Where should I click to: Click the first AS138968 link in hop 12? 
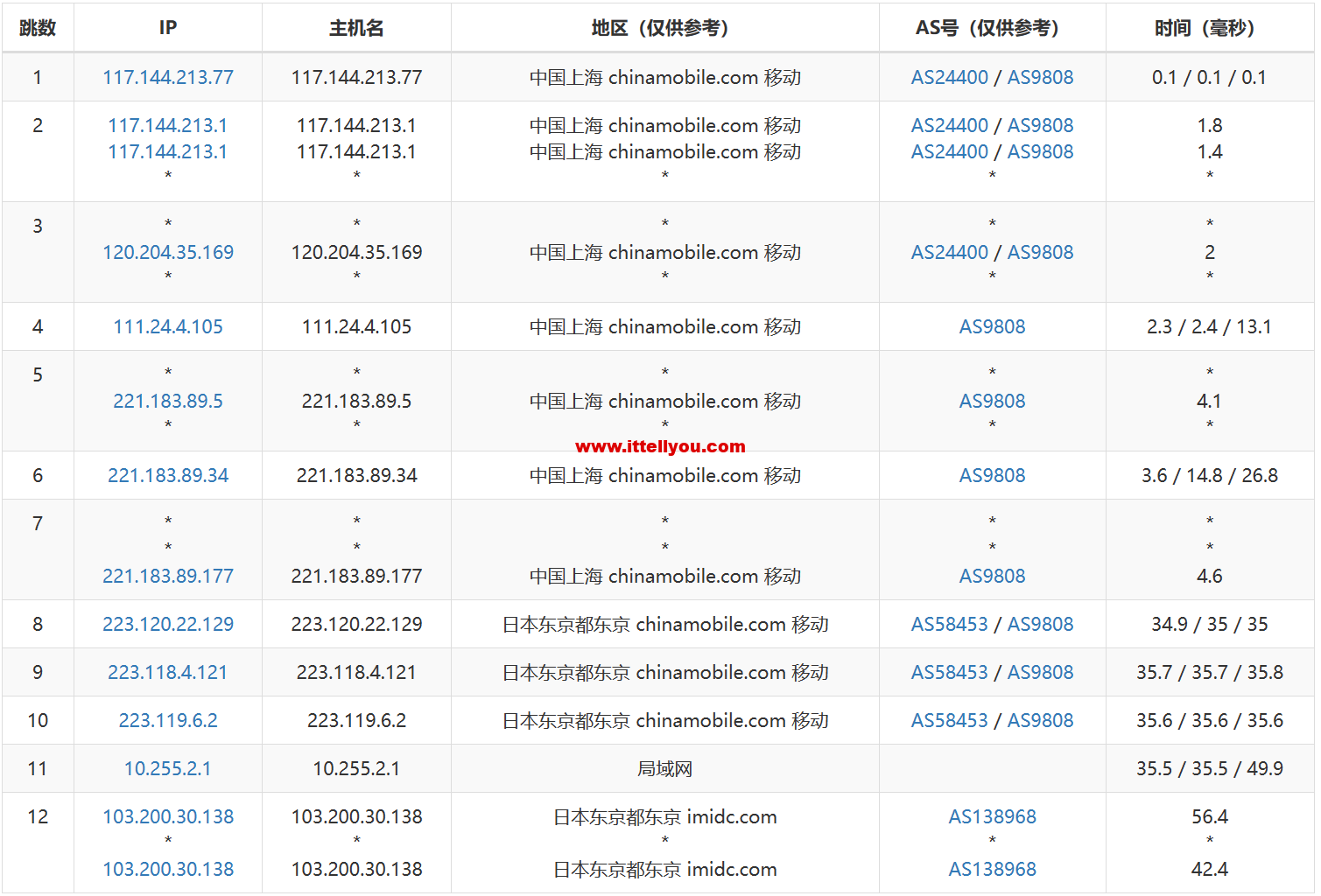pyautogui.click(x=992, y=816)
